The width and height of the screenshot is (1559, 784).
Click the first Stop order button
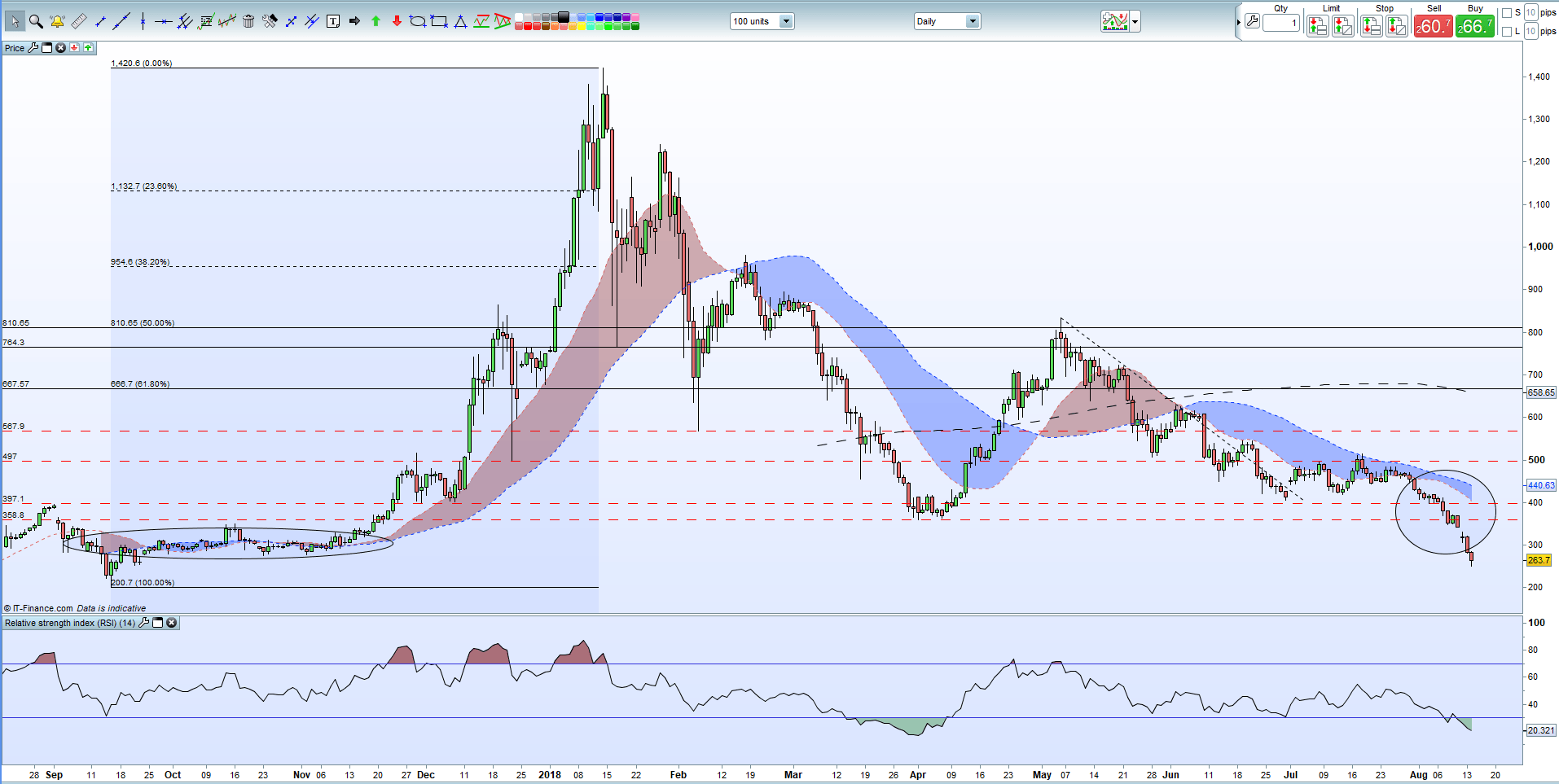tap(1371, 26)
